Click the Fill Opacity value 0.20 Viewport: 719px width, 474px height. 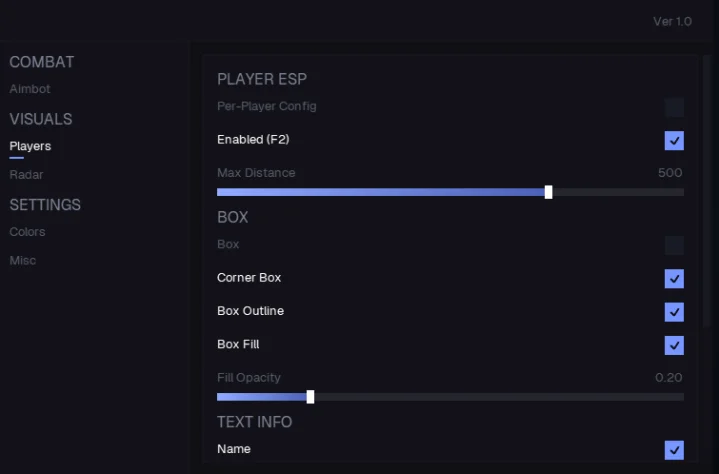click(x=668, y=378)
